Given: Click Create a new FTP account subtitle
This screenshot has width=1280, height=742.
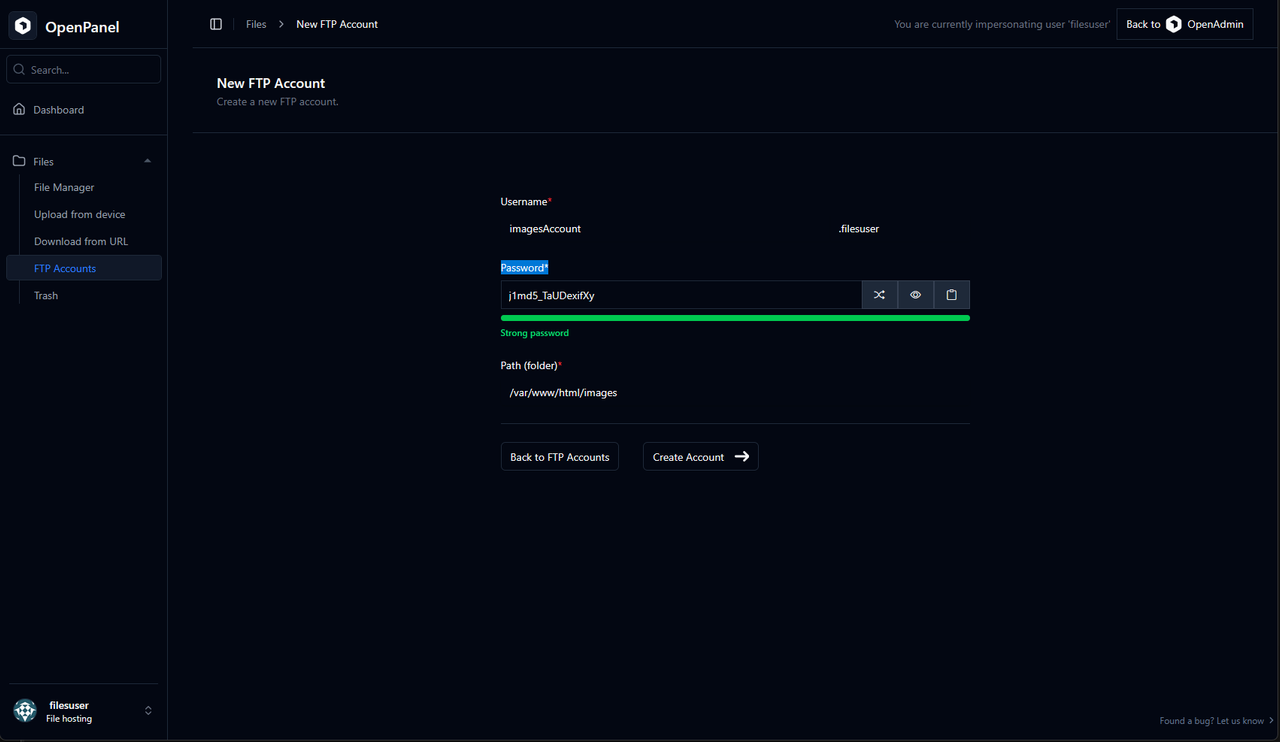Looking at the screenshot, I should click(x=278, y=102).
